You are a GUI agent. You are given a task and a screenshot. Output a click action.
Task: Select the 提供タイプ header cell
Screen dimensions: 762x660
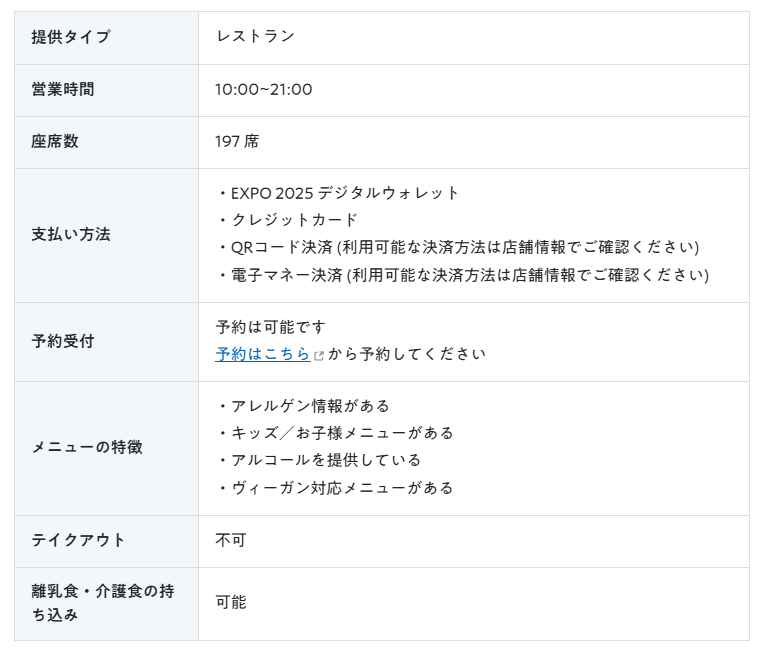[x=106, y=38]
